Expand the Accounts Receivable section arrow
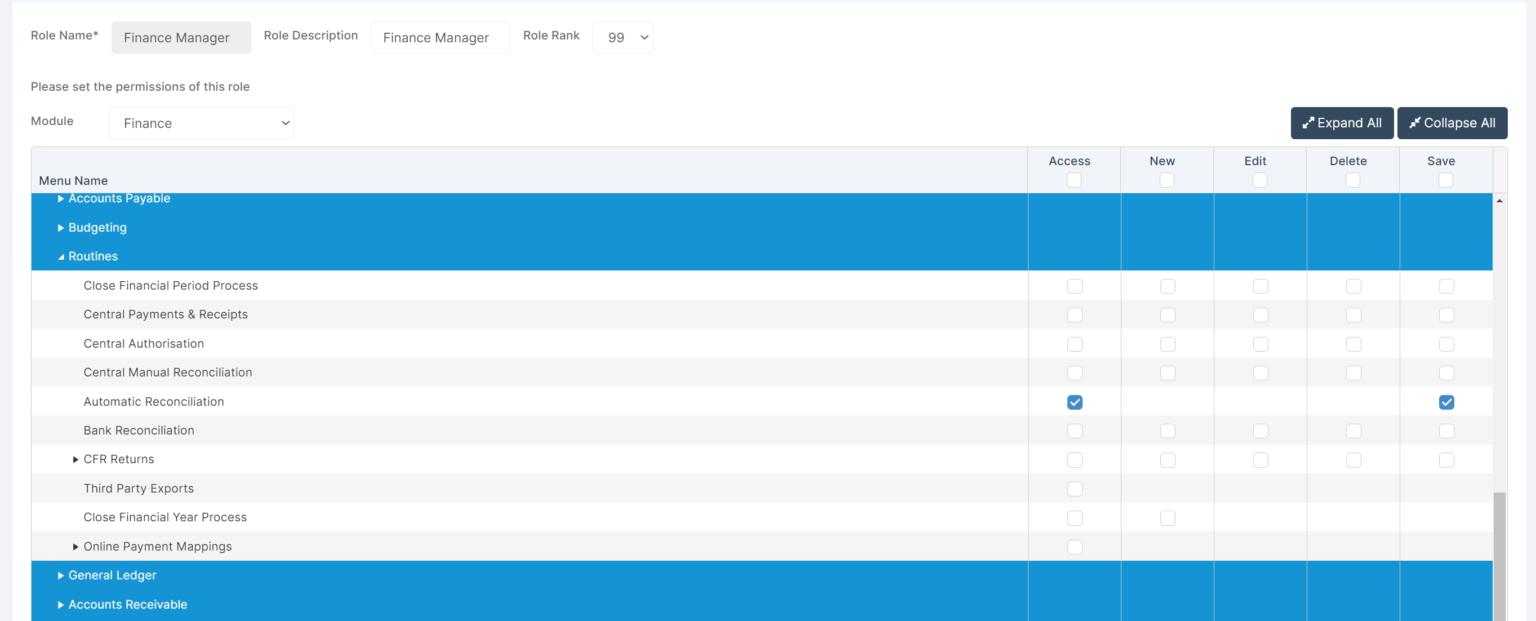The width and height of the screenshot is (1536, 621). point(61,605)
